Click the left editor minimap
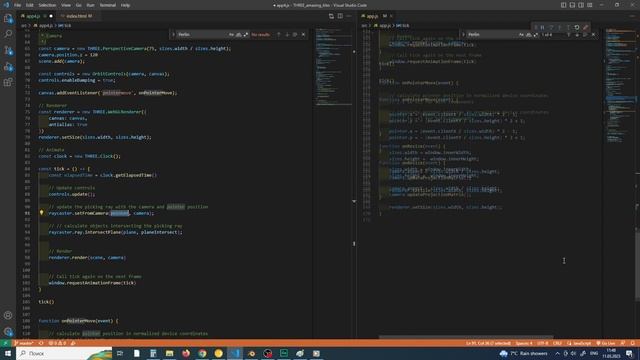Screen dimensions: 640x360 click(333, 67)
